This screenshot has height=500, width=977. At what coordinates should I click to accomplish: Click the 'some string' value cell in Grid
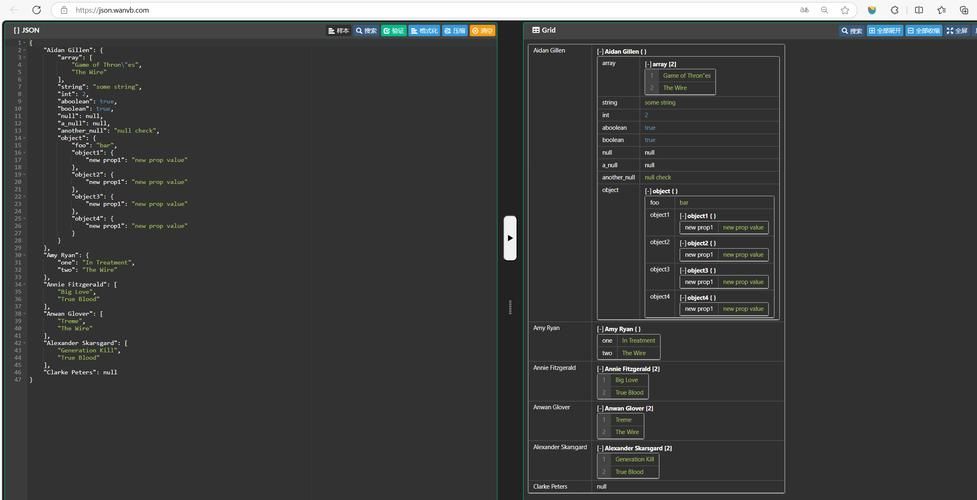tap(660, 102)
